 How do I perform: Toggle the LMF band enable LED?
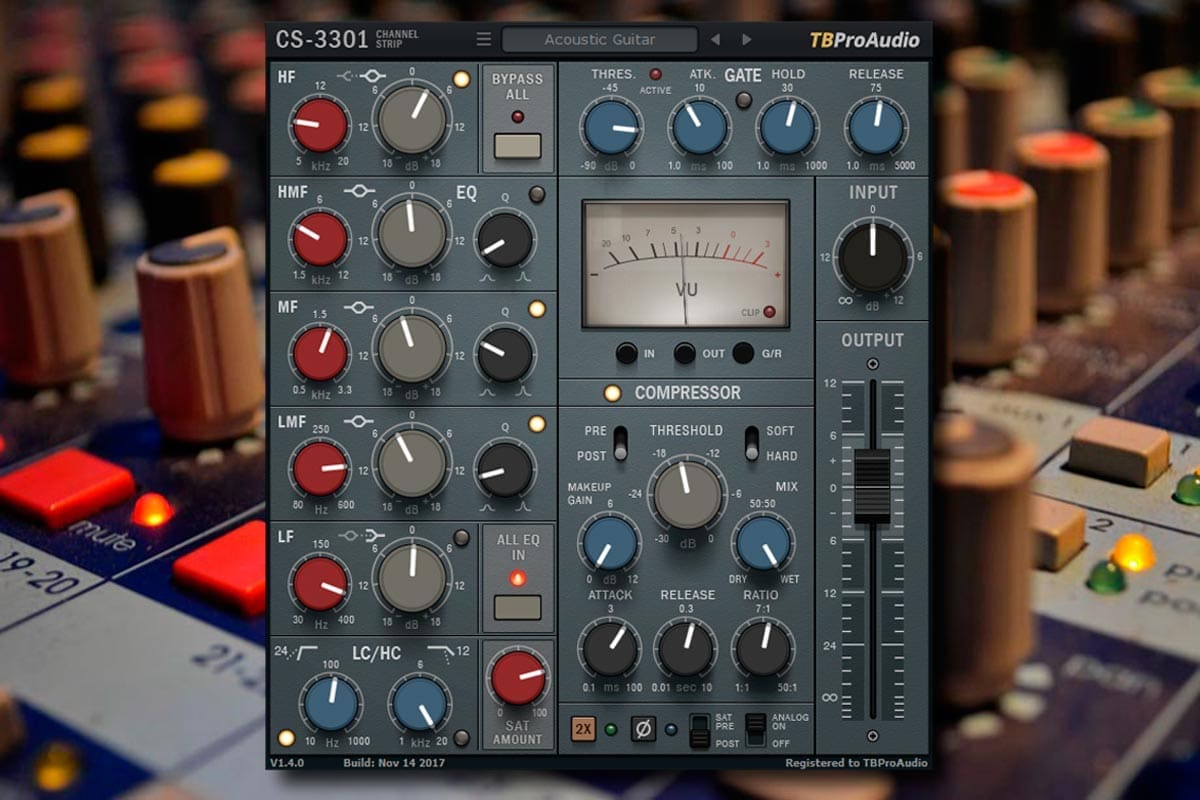point(537,424)
